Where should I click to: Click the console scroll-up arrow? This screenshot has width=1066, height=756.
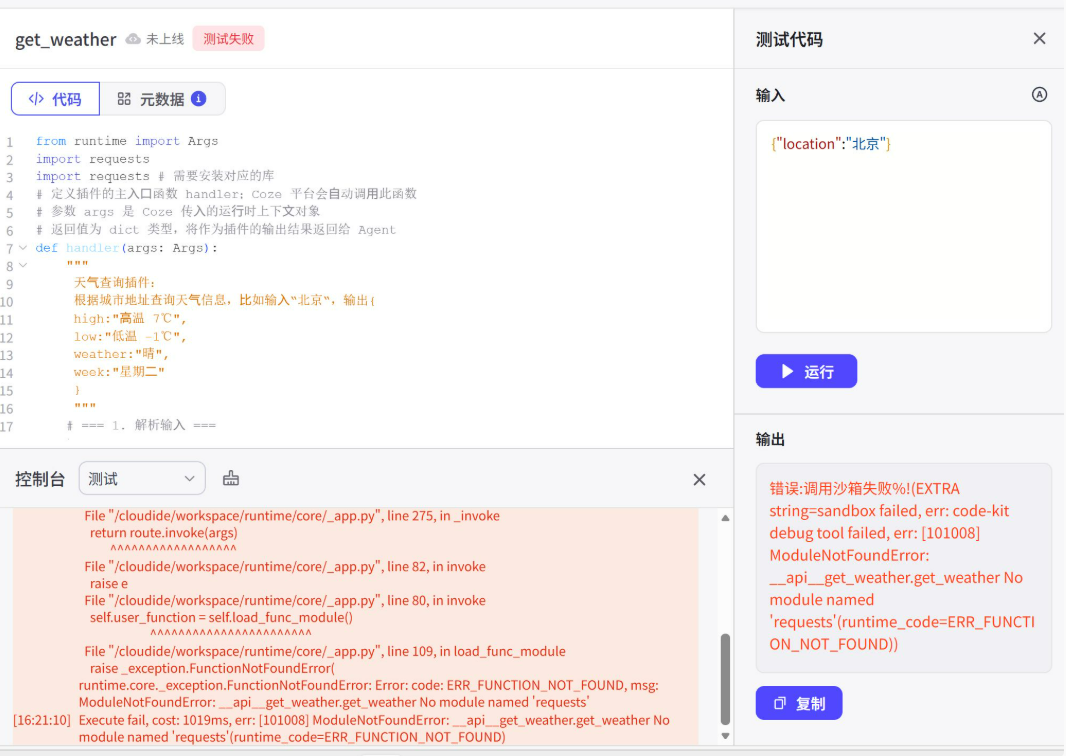pos(725,518)
